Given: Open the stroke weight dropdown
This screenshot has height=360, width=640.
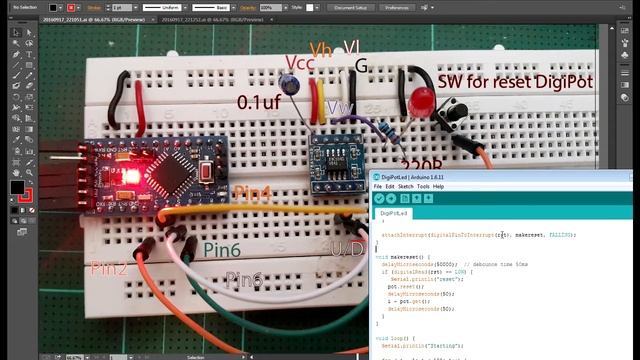Looking at the screenshot, I should pyautogui.click(x=136, y=8).
